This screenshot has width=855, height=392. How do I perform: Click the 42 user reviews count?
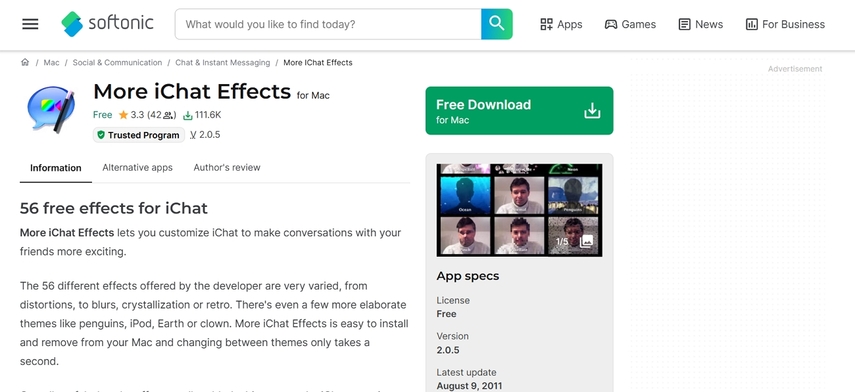coord(162,115)
